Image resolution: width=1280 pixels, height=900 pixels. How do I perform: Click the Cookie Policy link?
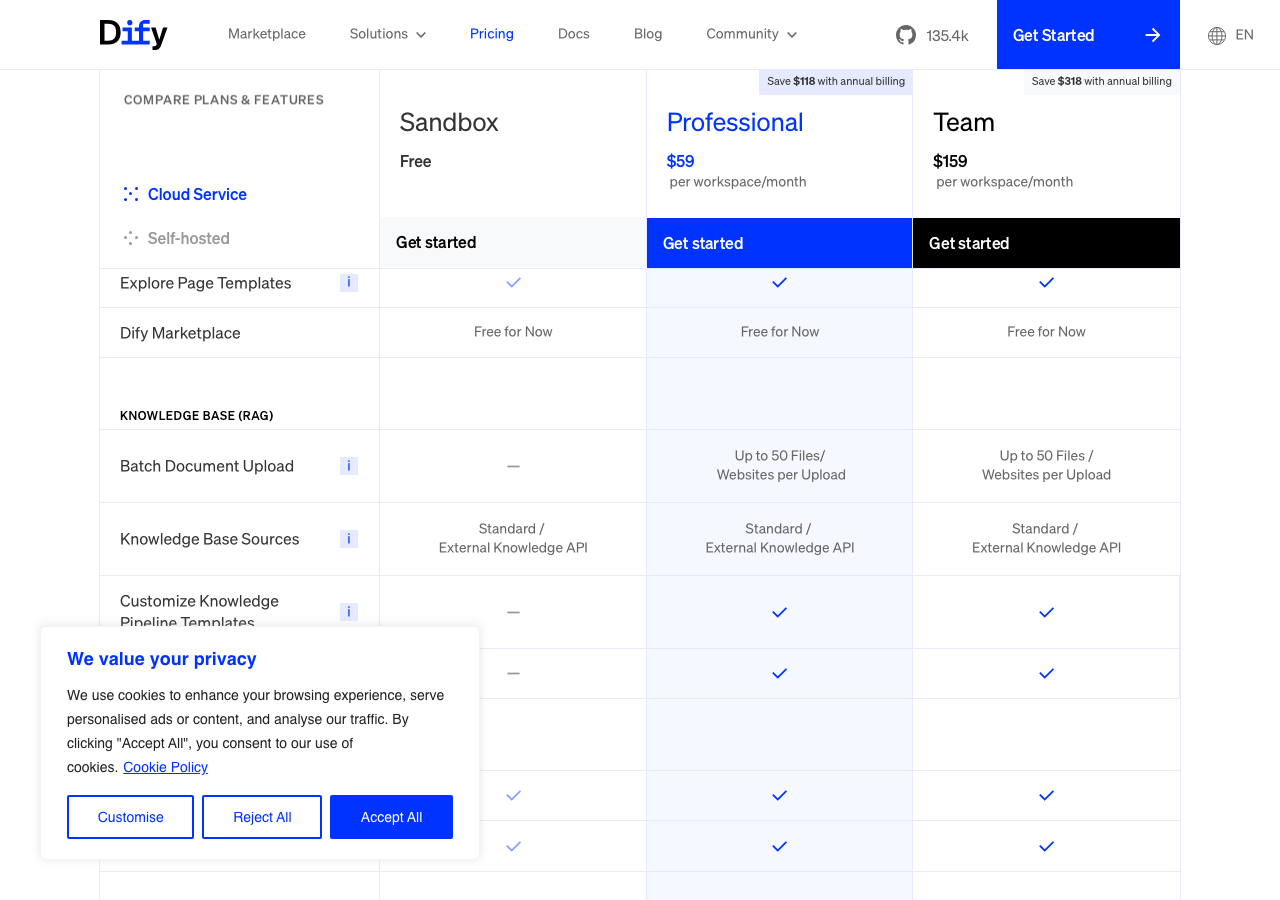[x=165, y=767]
